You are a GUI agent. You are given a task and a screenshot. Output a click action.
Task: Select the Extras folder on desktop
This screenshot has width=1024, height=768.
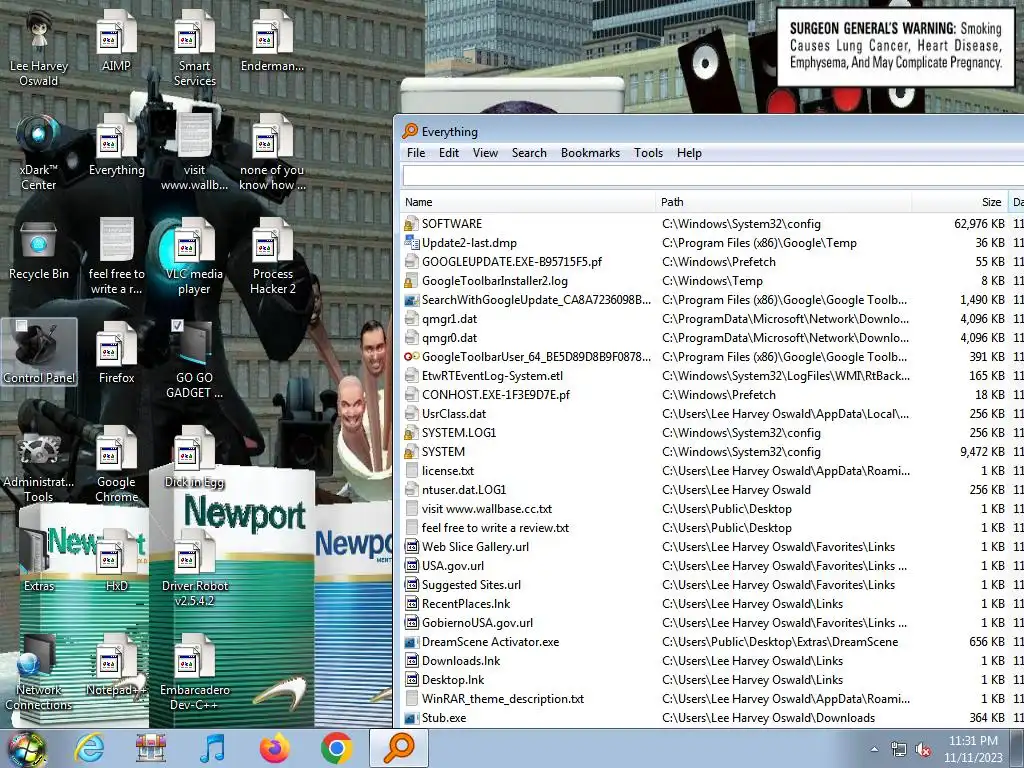point(39,560)
